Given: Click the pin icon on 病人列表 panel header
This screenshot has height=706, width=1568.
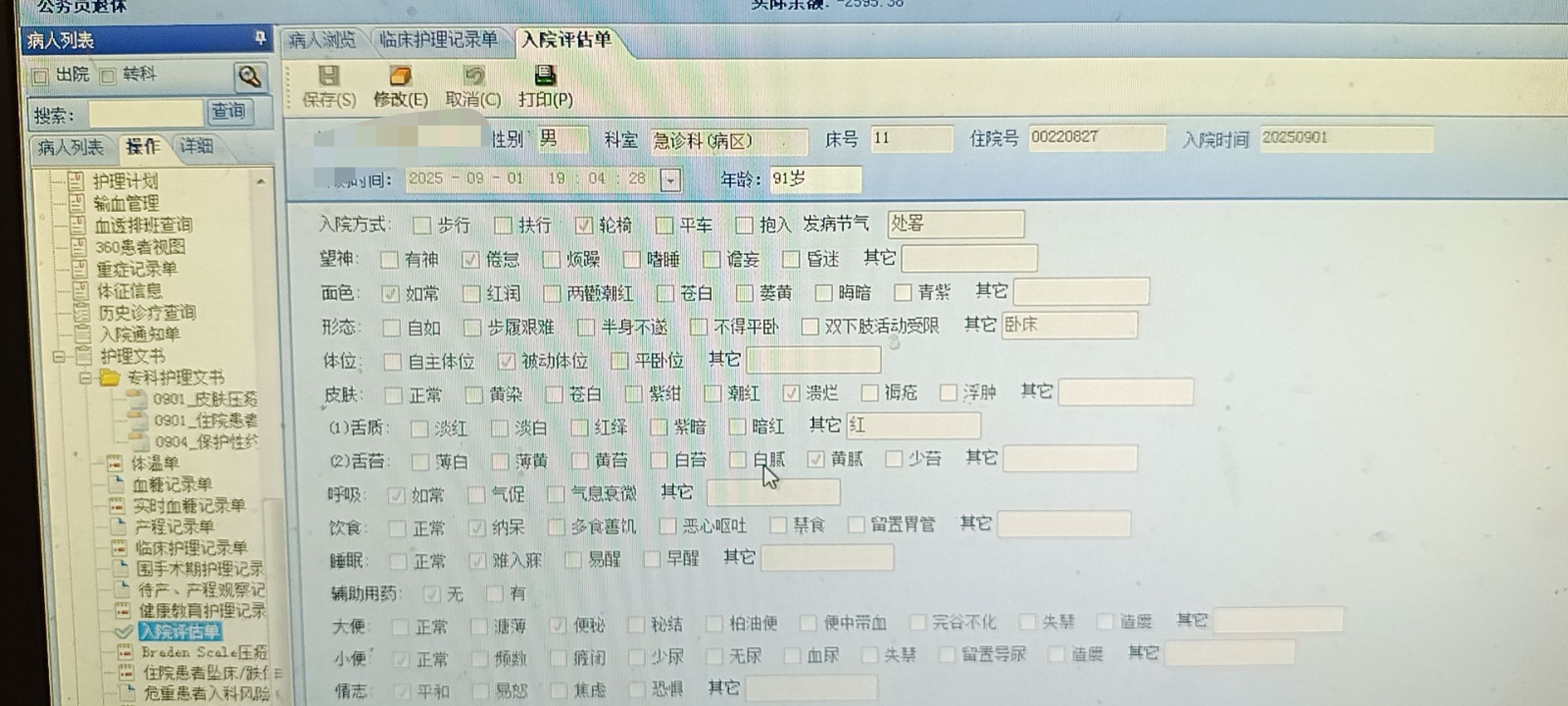Looking at the screenshot, I should click(x=260, y=38).
